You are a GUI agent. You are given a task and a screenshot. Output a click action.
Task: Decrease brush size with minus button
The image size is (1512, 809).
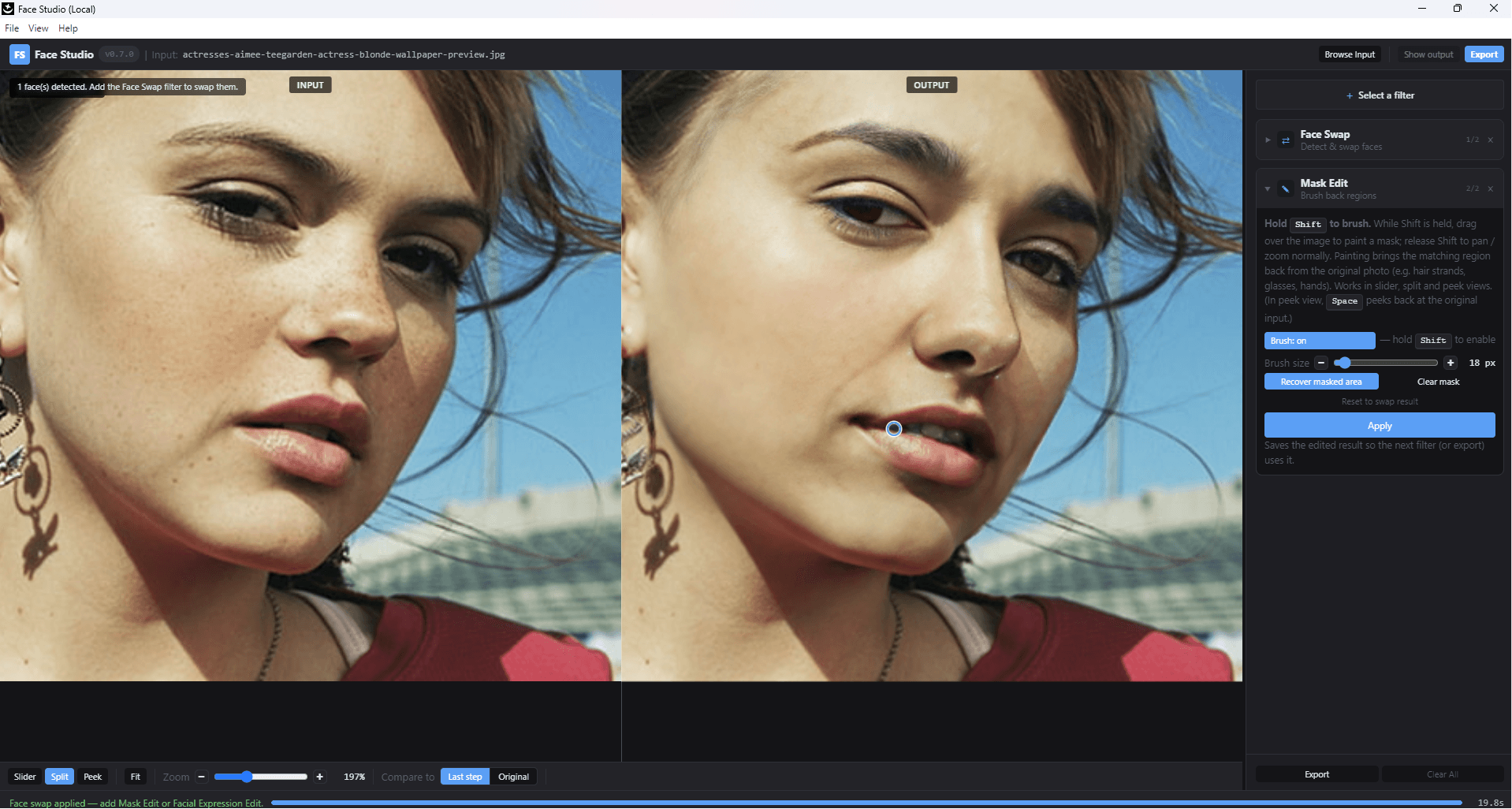click(1321, 363)
